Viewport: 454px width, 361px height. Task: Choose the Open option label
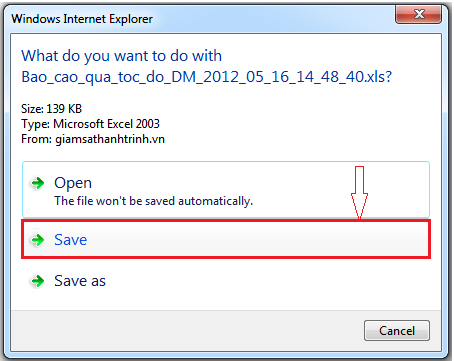[x=73, y=183]
